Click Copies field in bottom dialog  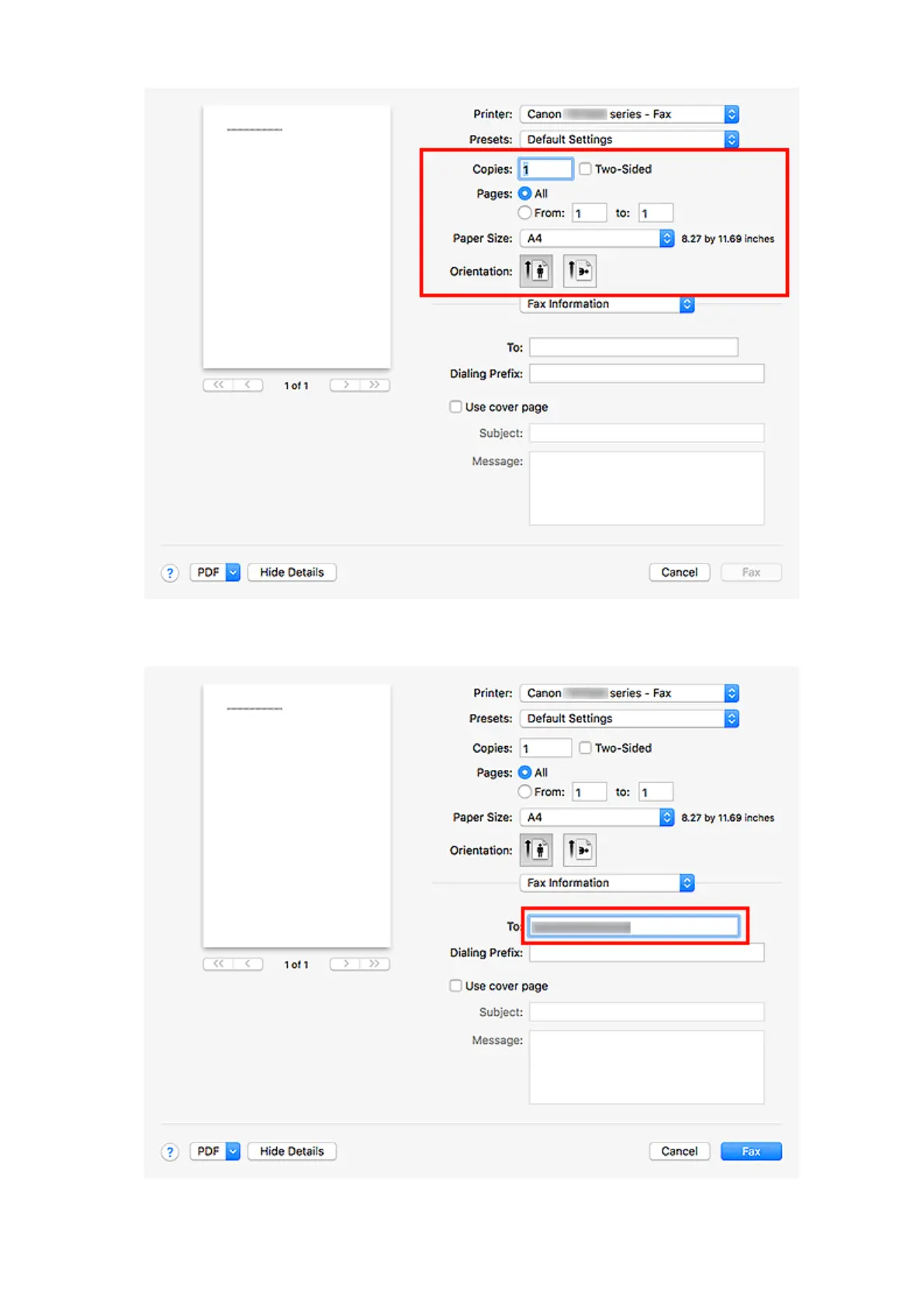pos(545,747)
